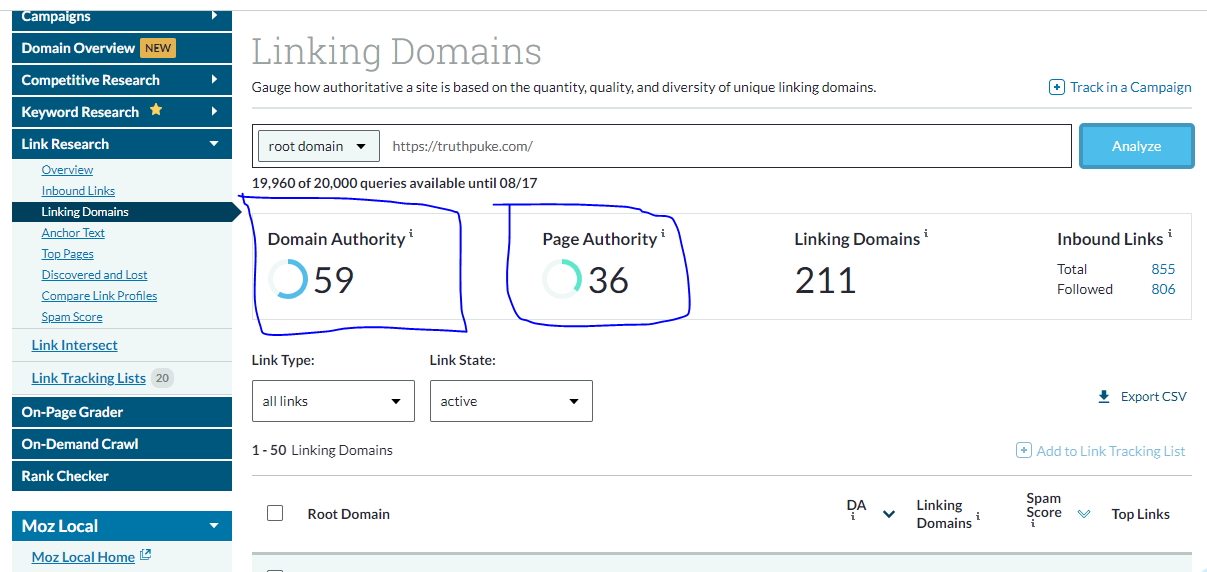Click the star icon beside Keyword Research
Viewport: 1207px width, 572px height.
click(156, 110)
